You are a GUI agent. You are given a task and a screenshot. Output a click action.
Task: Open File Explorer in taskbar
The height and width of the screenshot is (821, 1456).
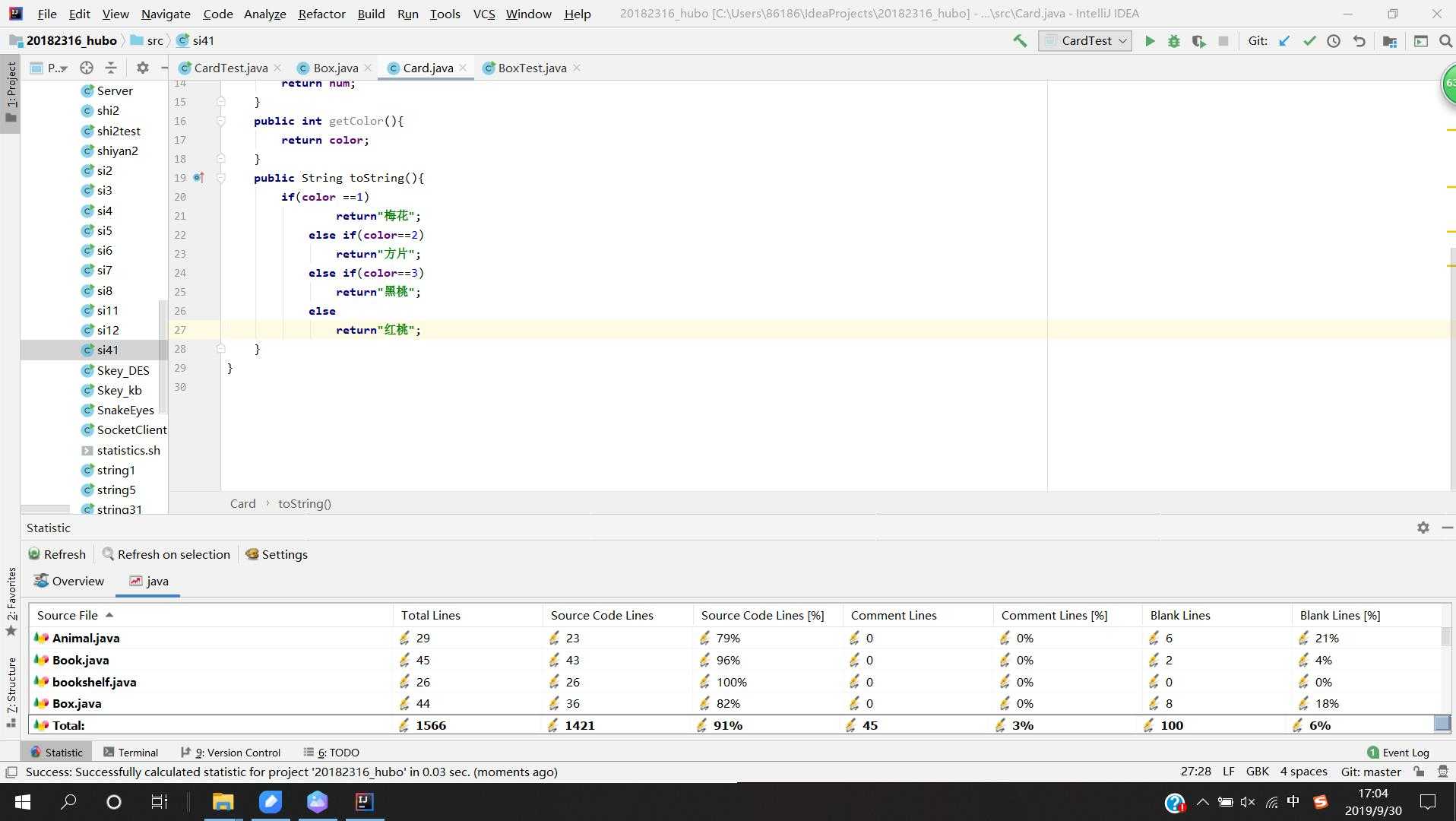tap(223, 801)
